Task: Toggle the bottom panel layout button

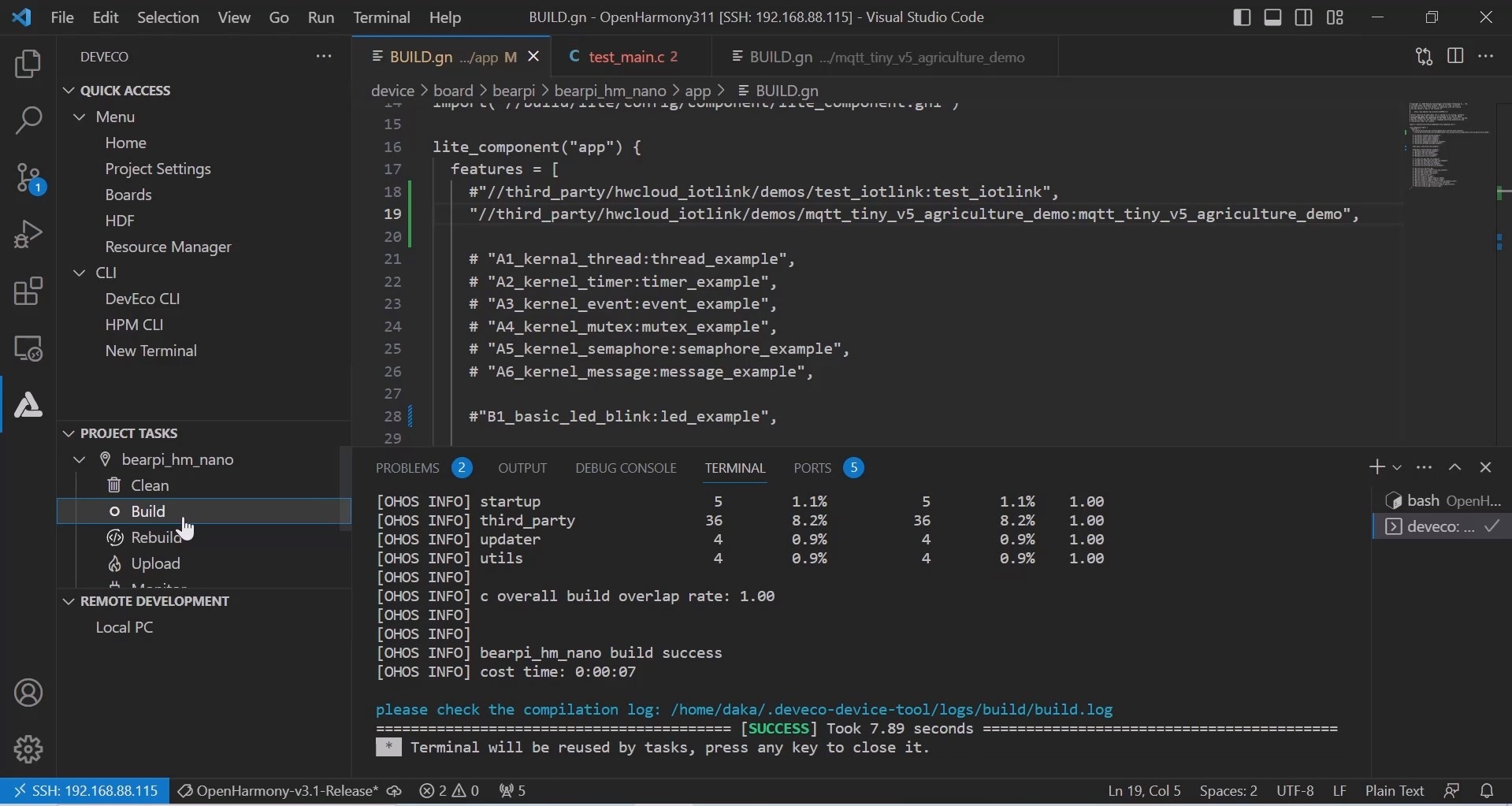Action: 1272,17
